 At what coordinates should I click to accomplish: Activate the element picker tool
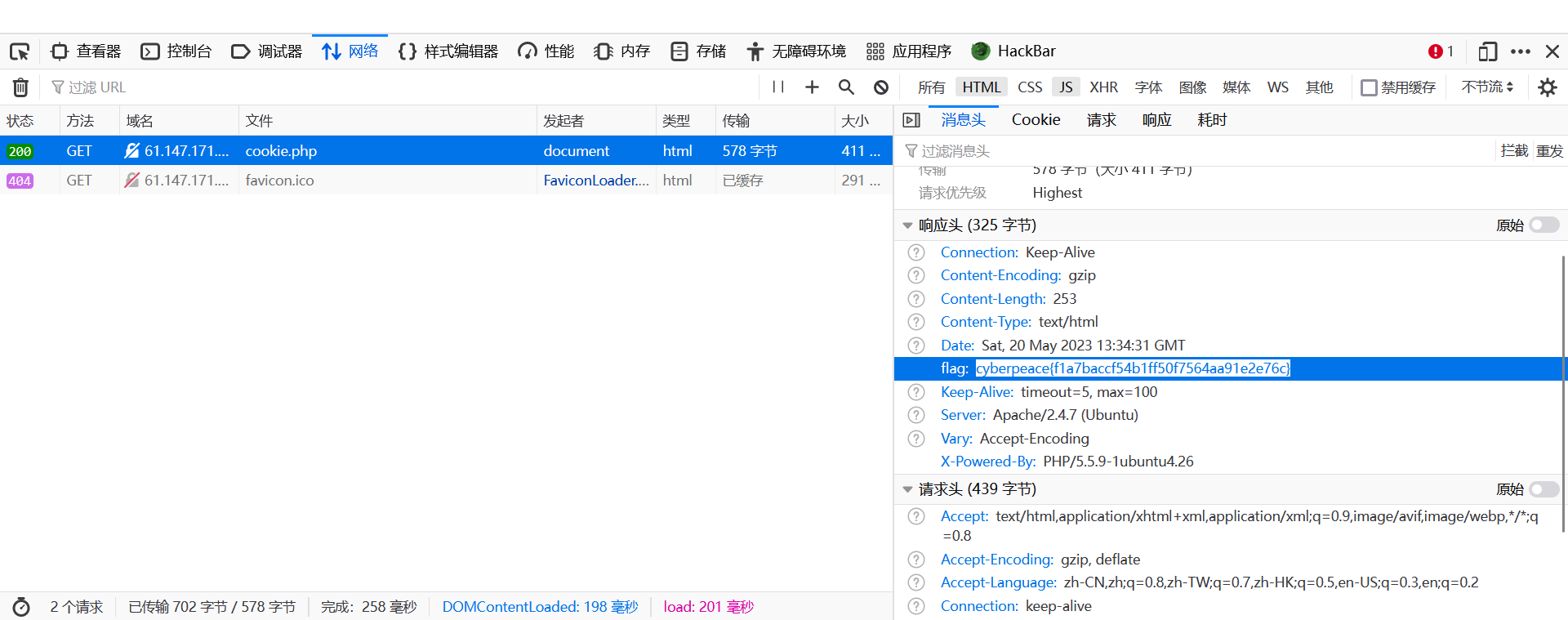(20, 51)
